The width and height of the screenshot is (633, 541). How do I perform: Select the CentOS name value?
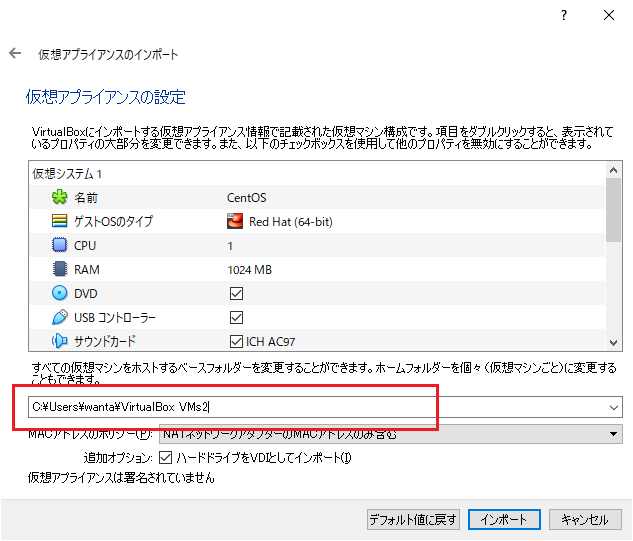click(x=246, y=197)
